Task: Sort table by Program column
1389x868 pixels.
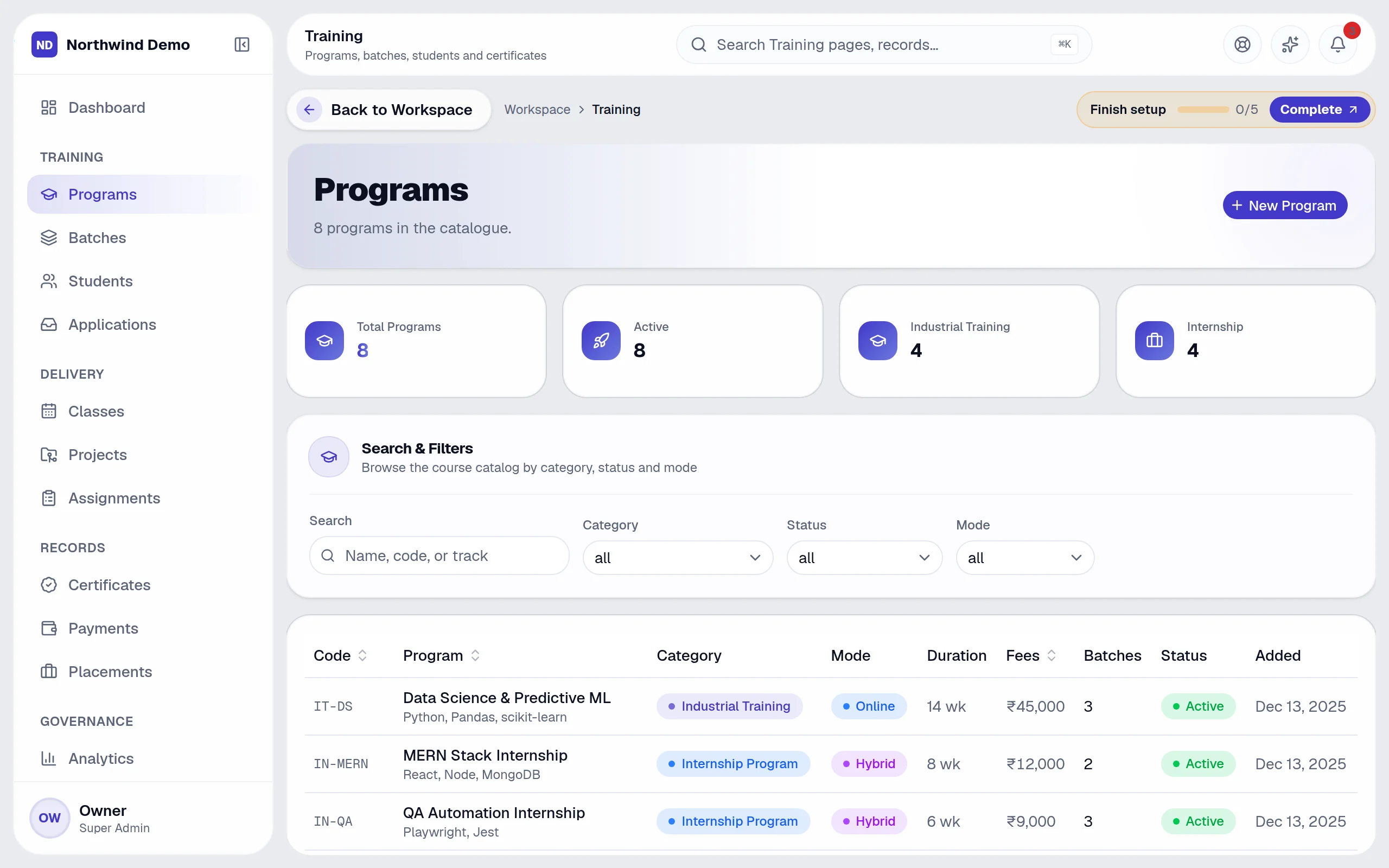Action: (x=441, y=655)
